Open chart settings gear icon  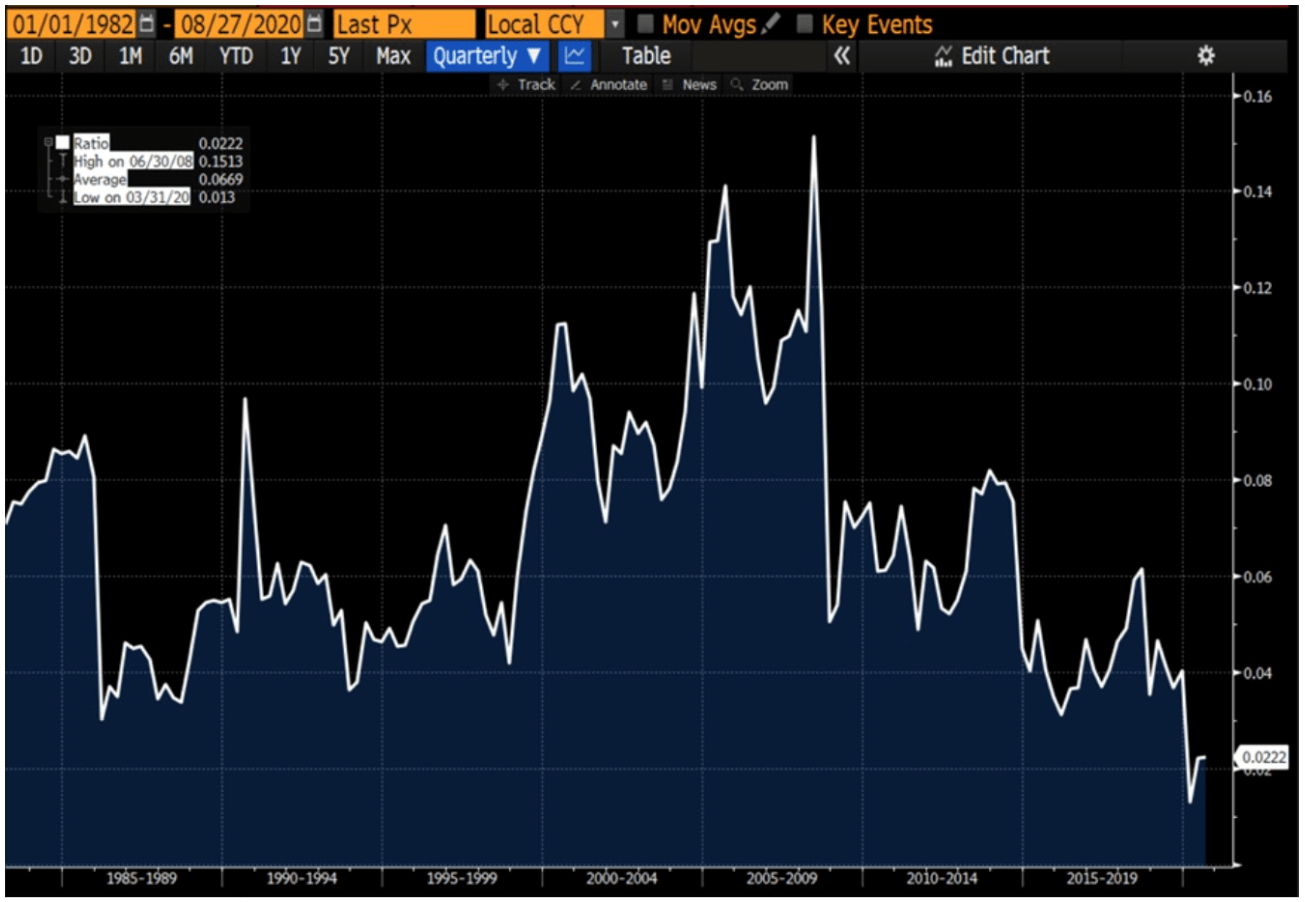point(1206,56)
